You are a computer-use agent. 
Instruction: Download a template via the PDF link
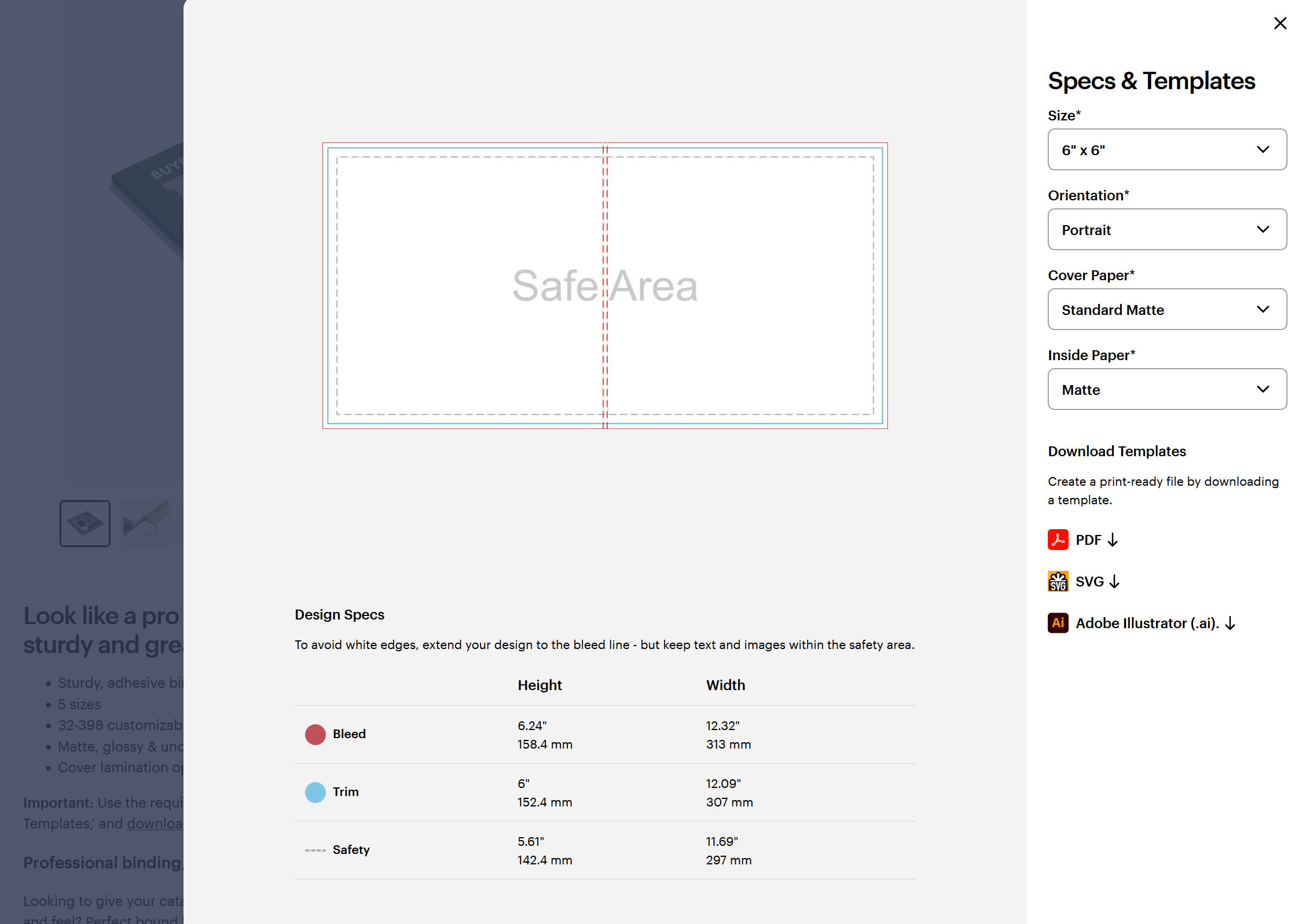pyautogui.click(x=1089, y=539)
